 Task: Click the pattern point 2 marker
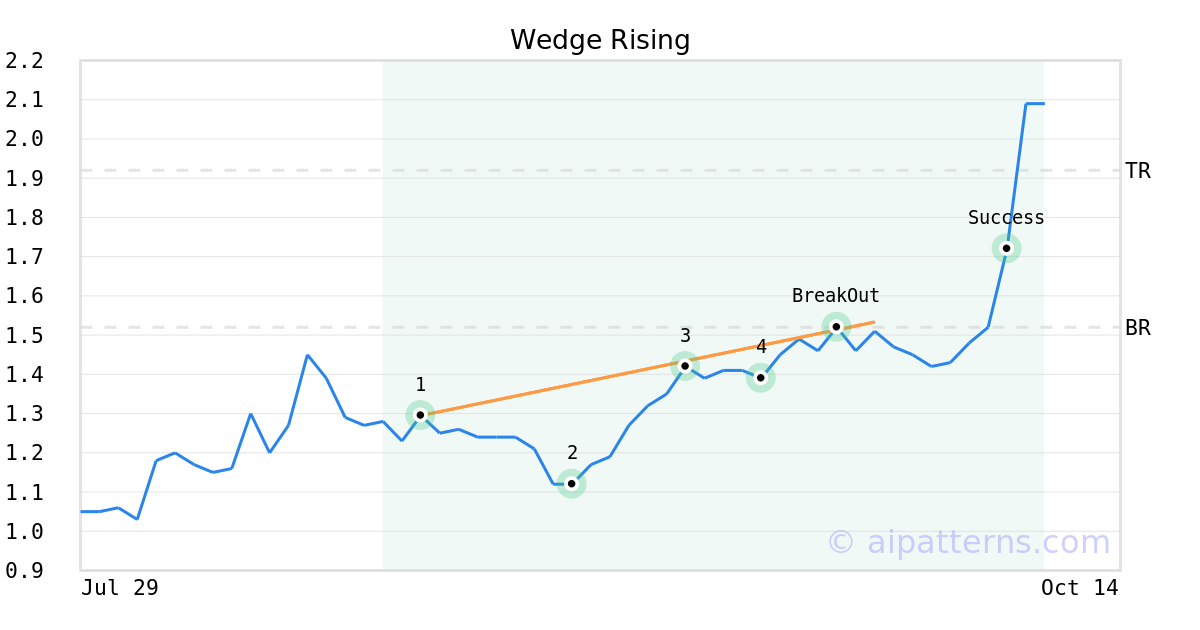[x=571, y=484]
